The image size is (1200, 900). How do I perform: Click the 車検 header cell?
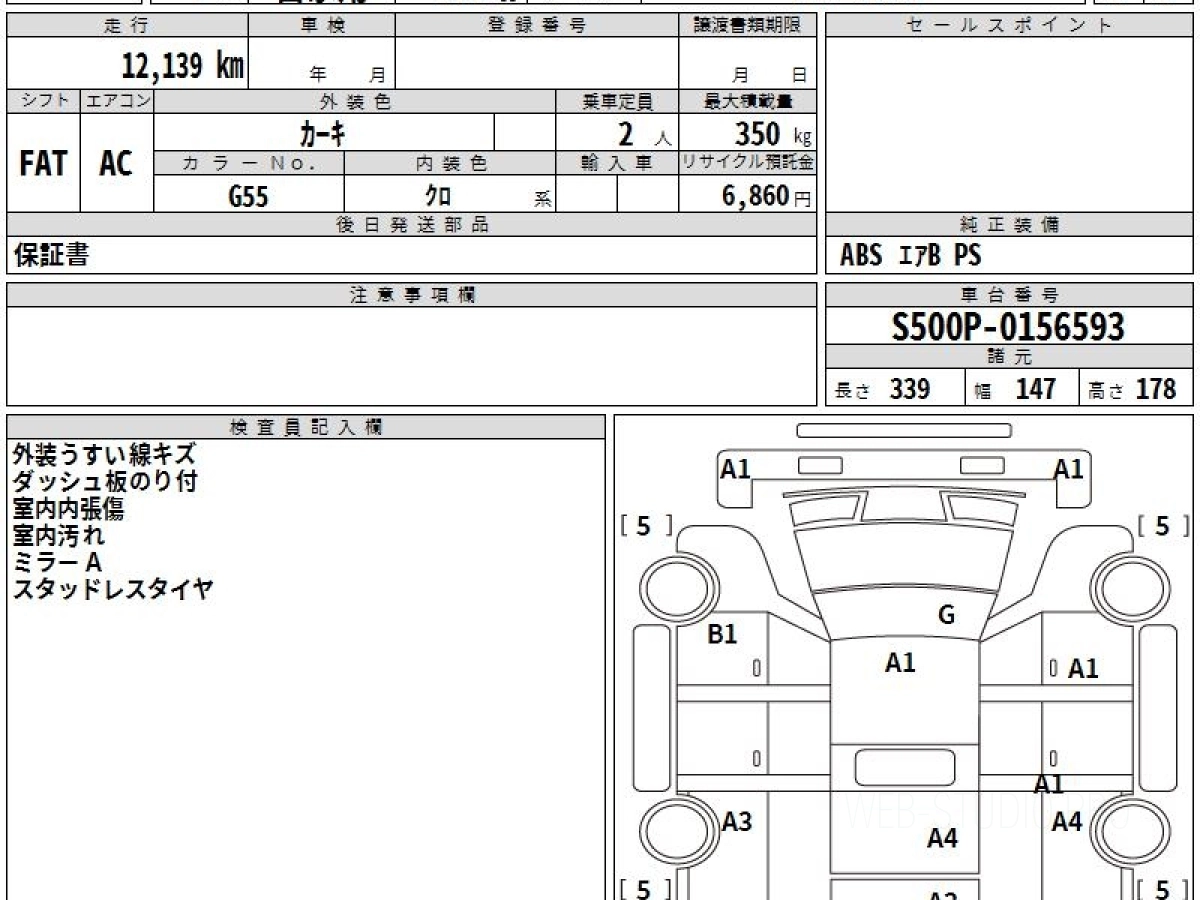click(x=321, y=26)
